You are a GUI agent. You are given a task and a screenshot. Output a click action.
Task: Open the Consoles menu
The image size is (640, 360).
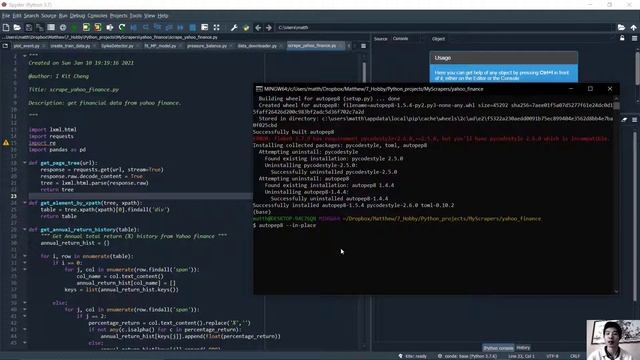[x=97, y=16]
